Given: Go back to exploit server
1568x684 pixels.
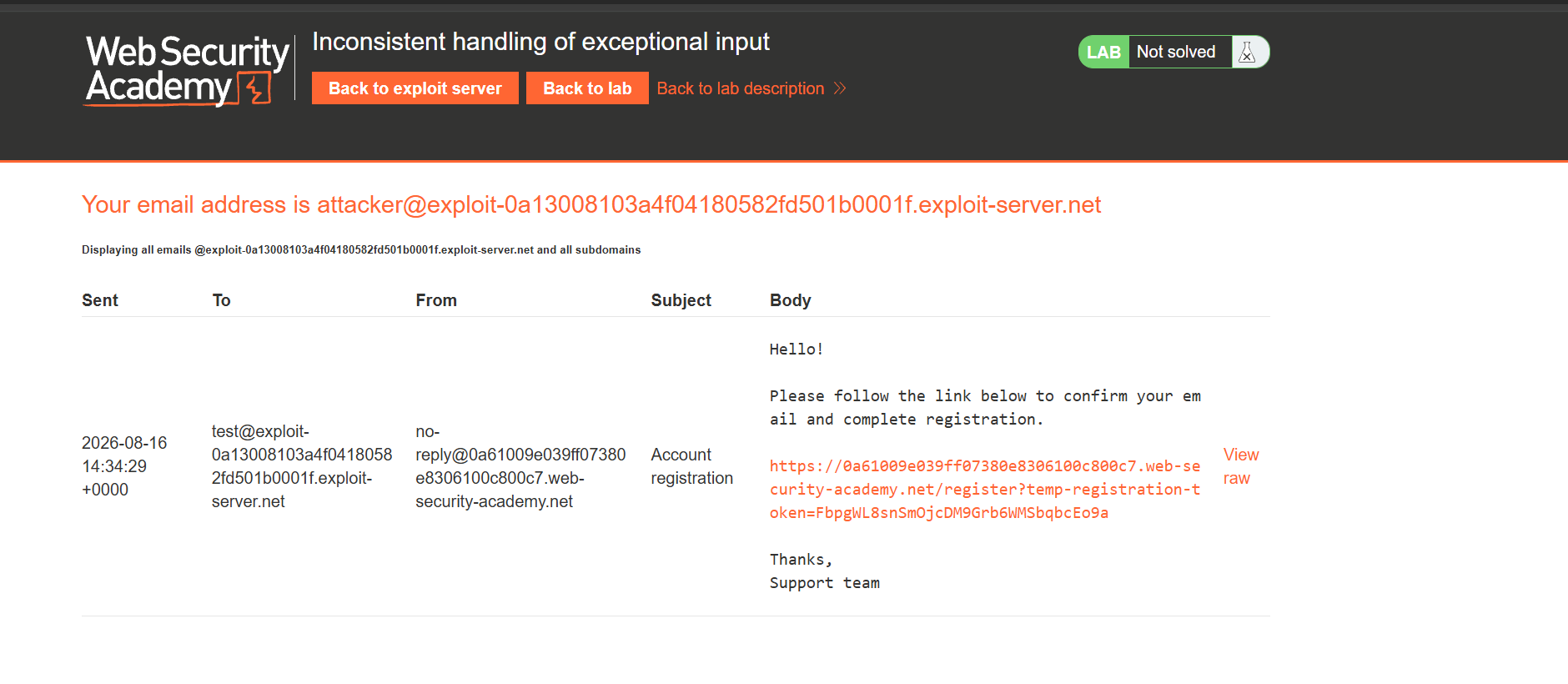Looking at the screenshot, I should coord(415,88).
